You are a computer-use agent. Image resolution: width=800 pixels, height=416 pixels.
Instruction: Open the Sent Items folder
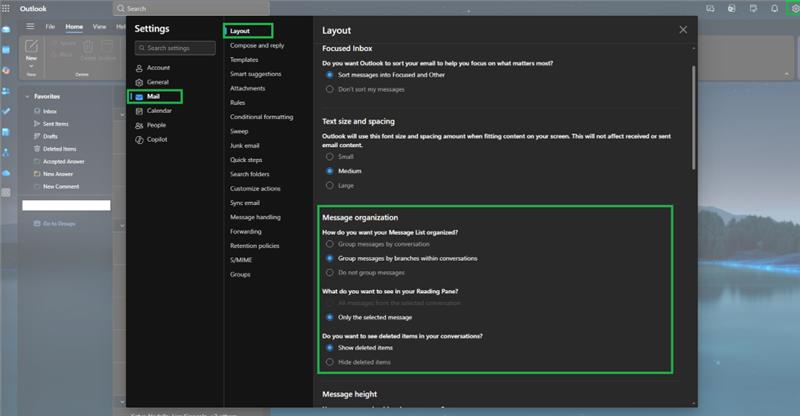point(56,124)
